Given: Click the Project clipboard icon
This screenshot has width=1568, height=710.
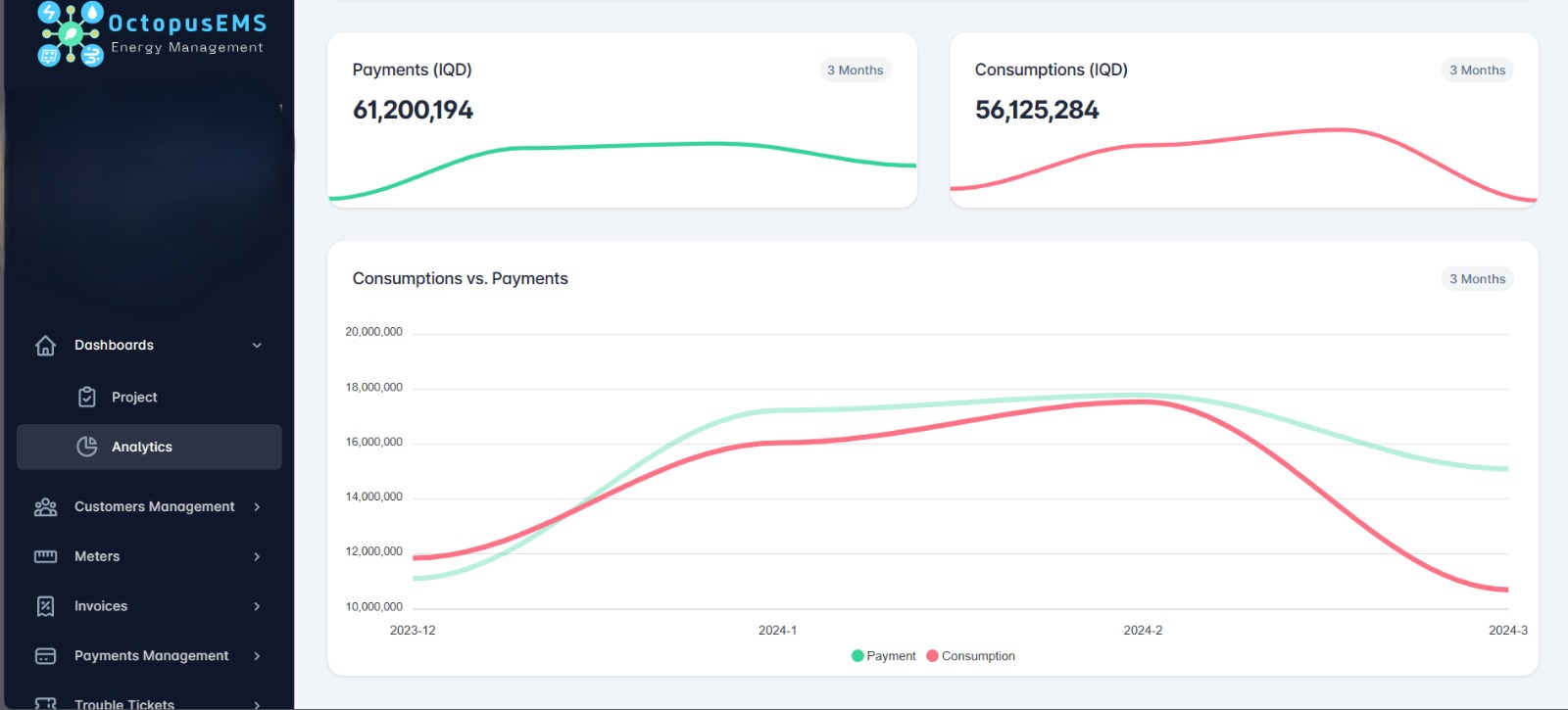Looking at the screenshot, I should pyautogui.click(x=87, y=397).
